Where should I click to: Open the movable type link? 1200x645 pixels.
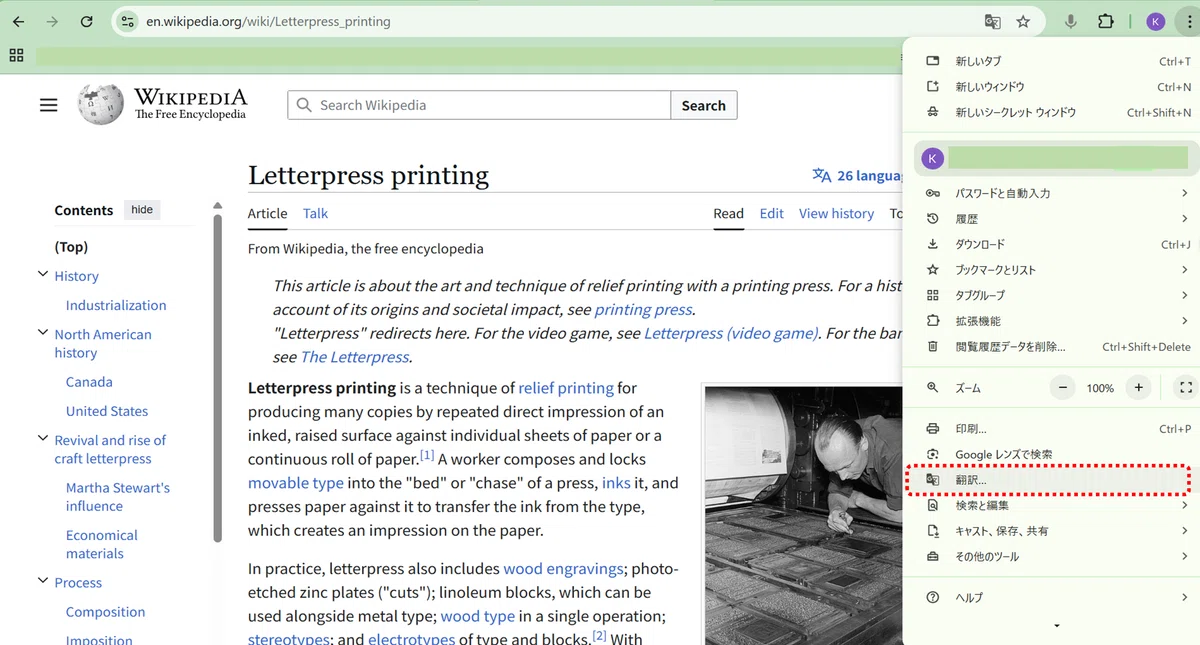[296, 483]
